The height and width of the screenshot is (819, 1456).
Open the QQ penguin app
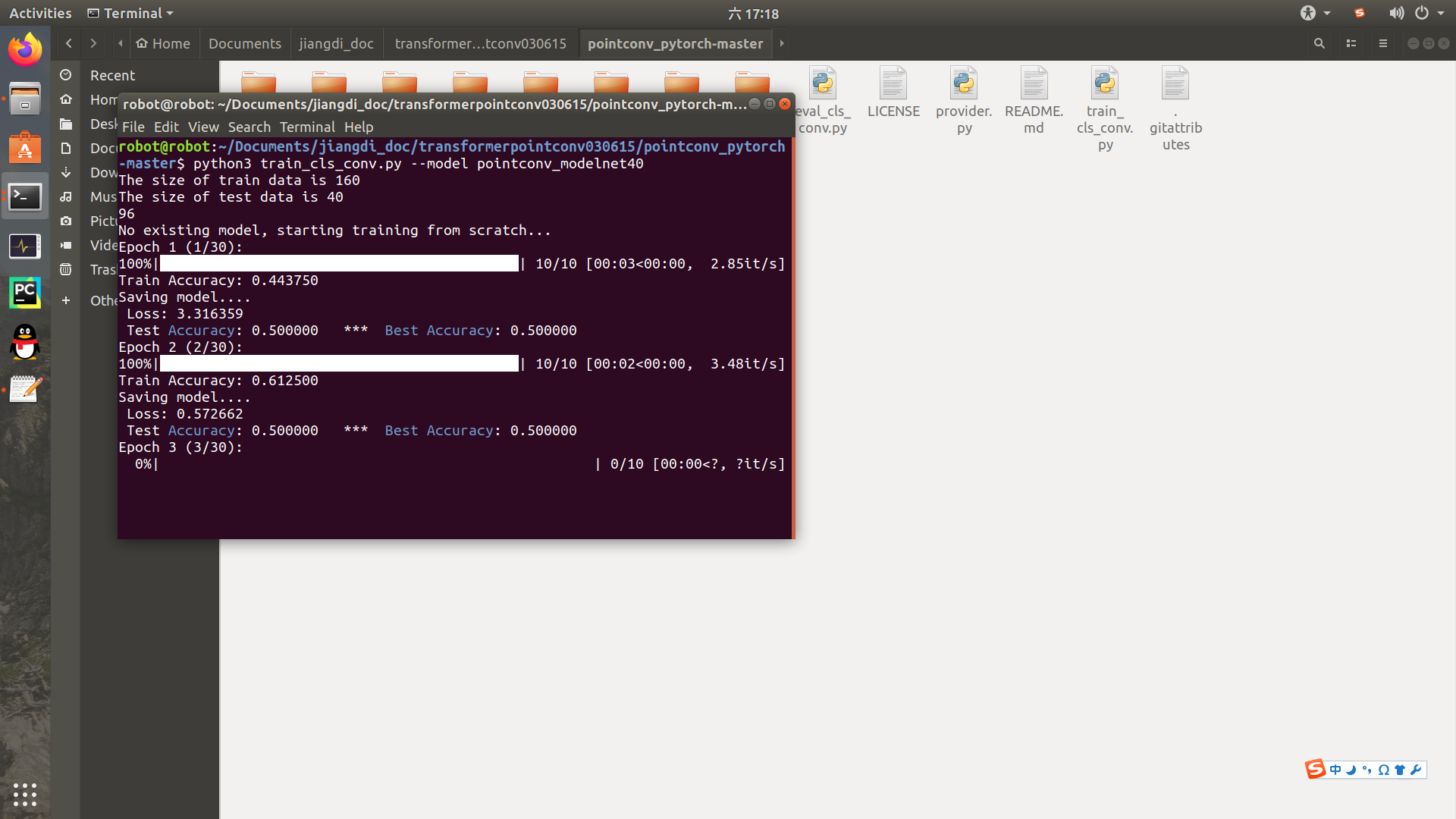25,342
